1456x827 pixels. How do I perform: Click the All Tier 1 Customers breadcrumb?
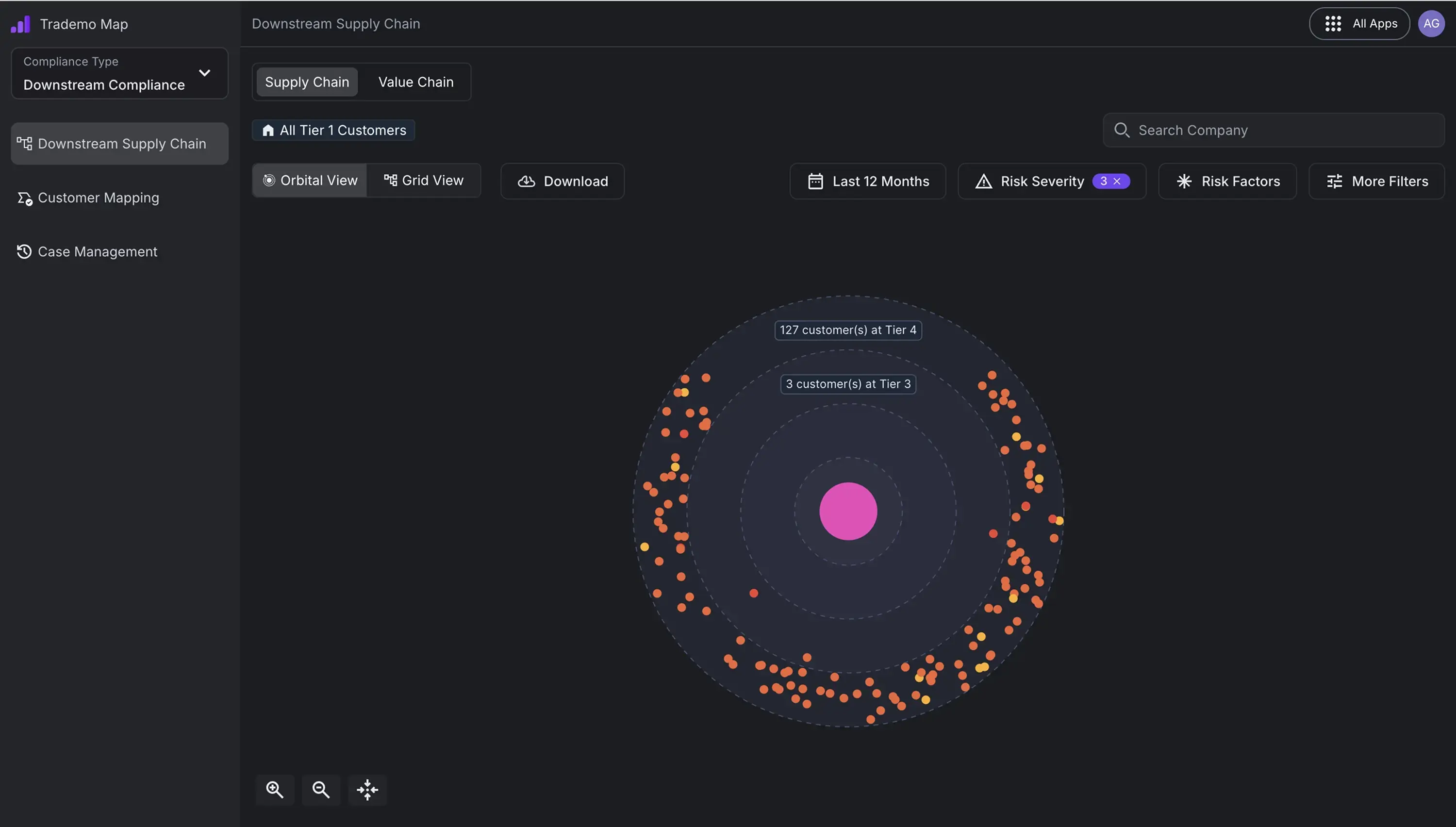pos(333,130)
